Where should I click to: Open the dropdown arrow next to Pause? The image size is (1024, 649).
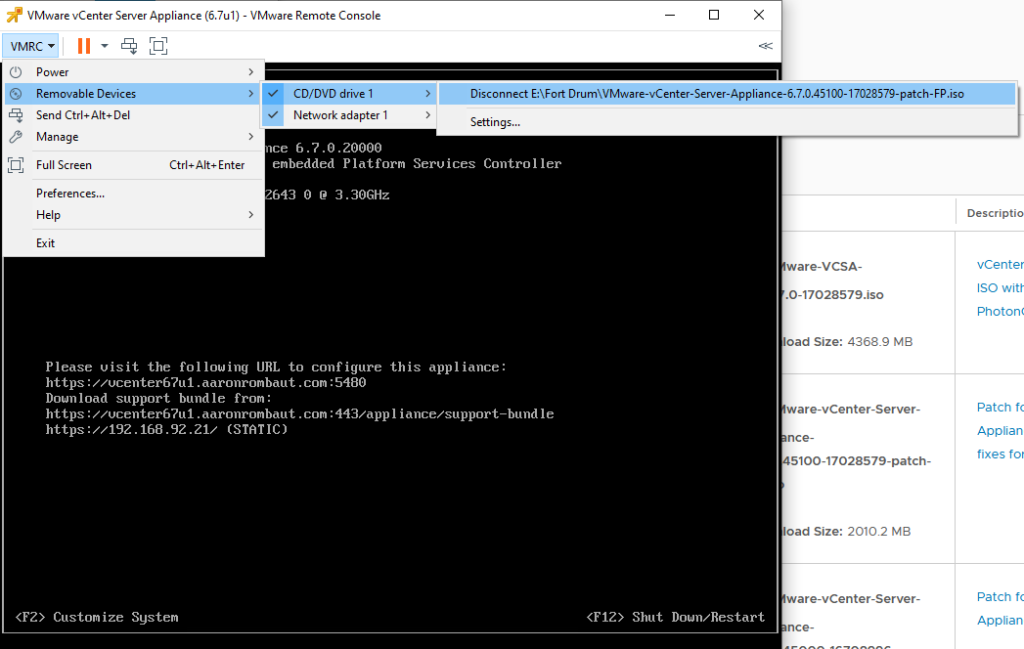104,46
